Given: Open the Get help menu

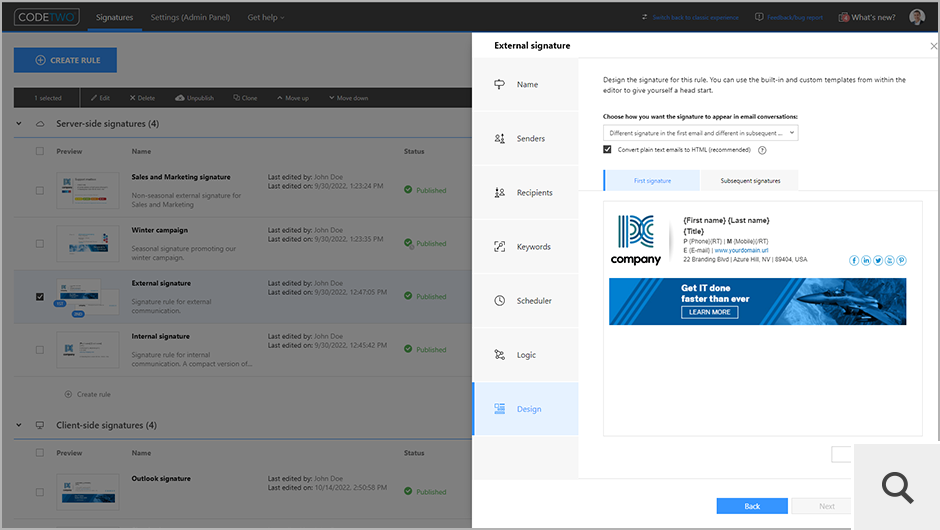Looking at the screenshot, I should pyautogui.click(x=266, y=17).
